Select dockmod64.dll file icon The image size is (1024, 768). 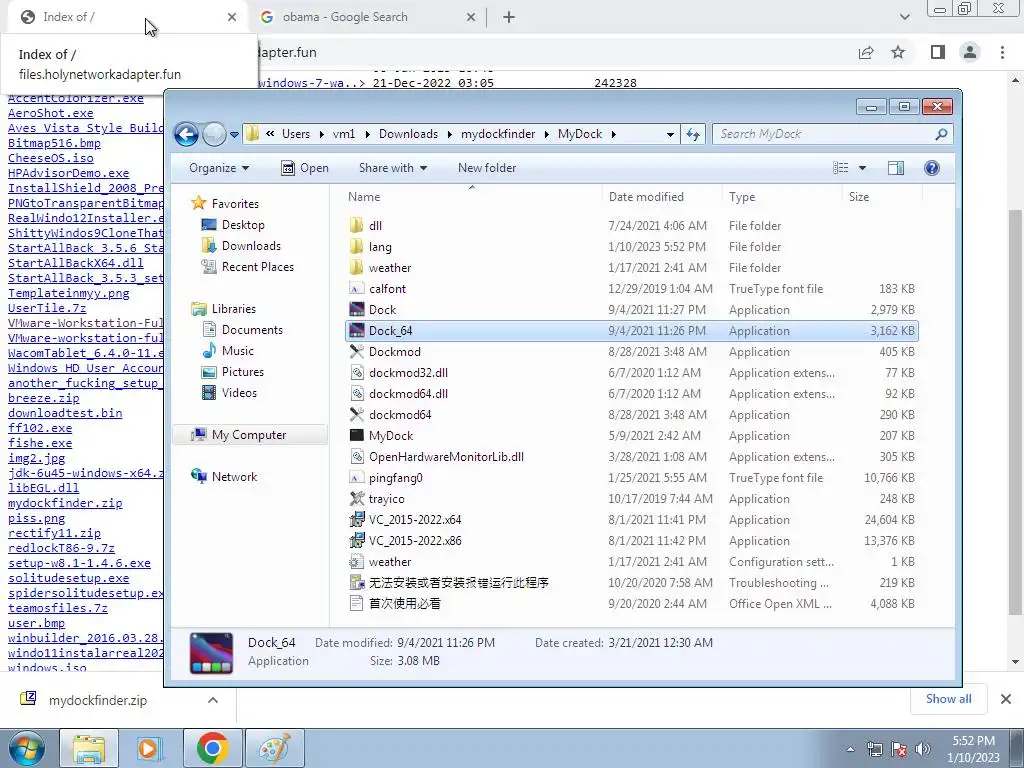pyautogui.click(x=357, y=394)
